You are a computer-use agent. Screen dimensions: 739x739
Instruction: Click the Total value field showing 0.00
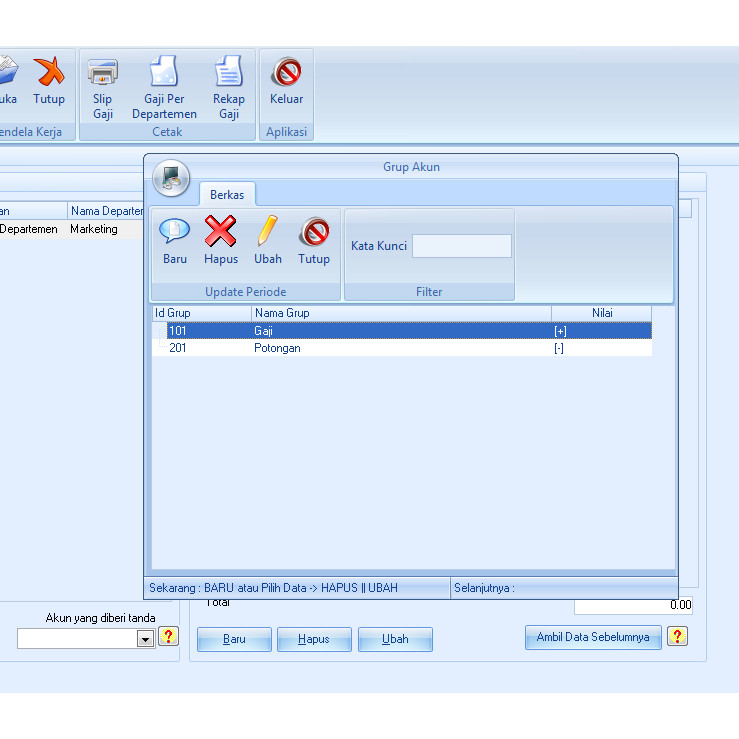(633, 605)
